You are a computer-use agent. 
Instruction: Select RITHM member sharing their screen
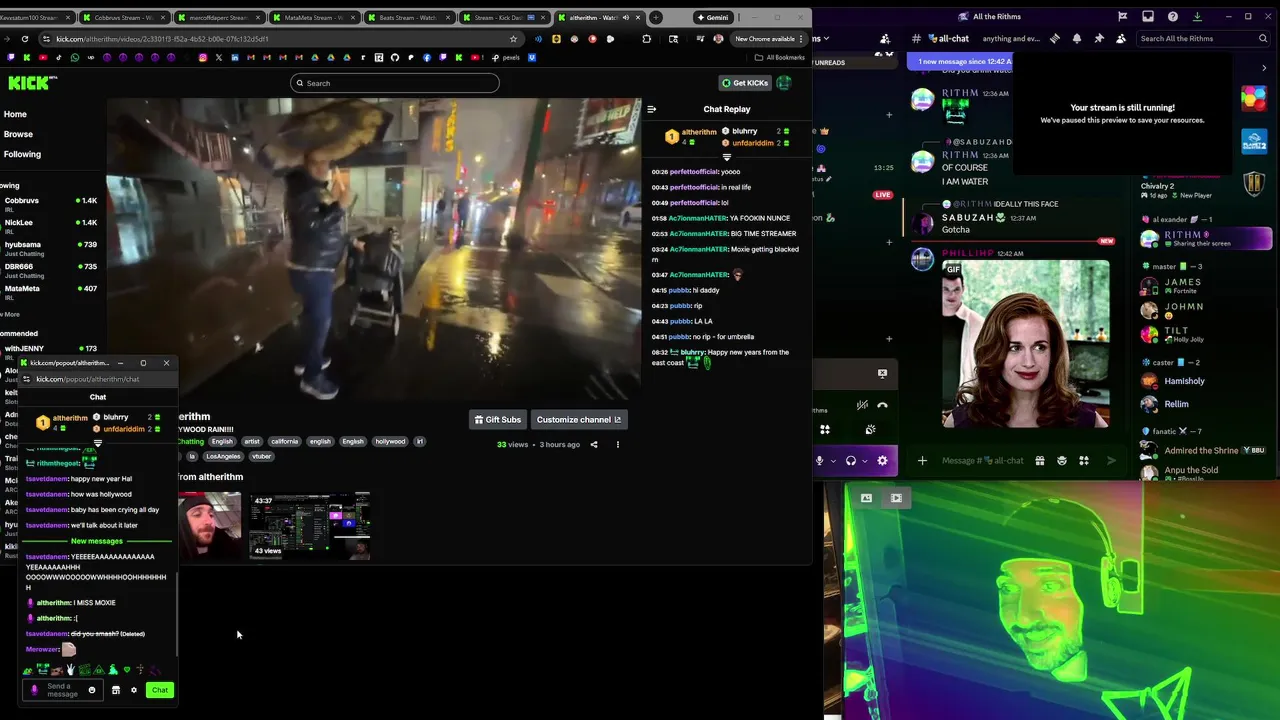click(1207, 239)
